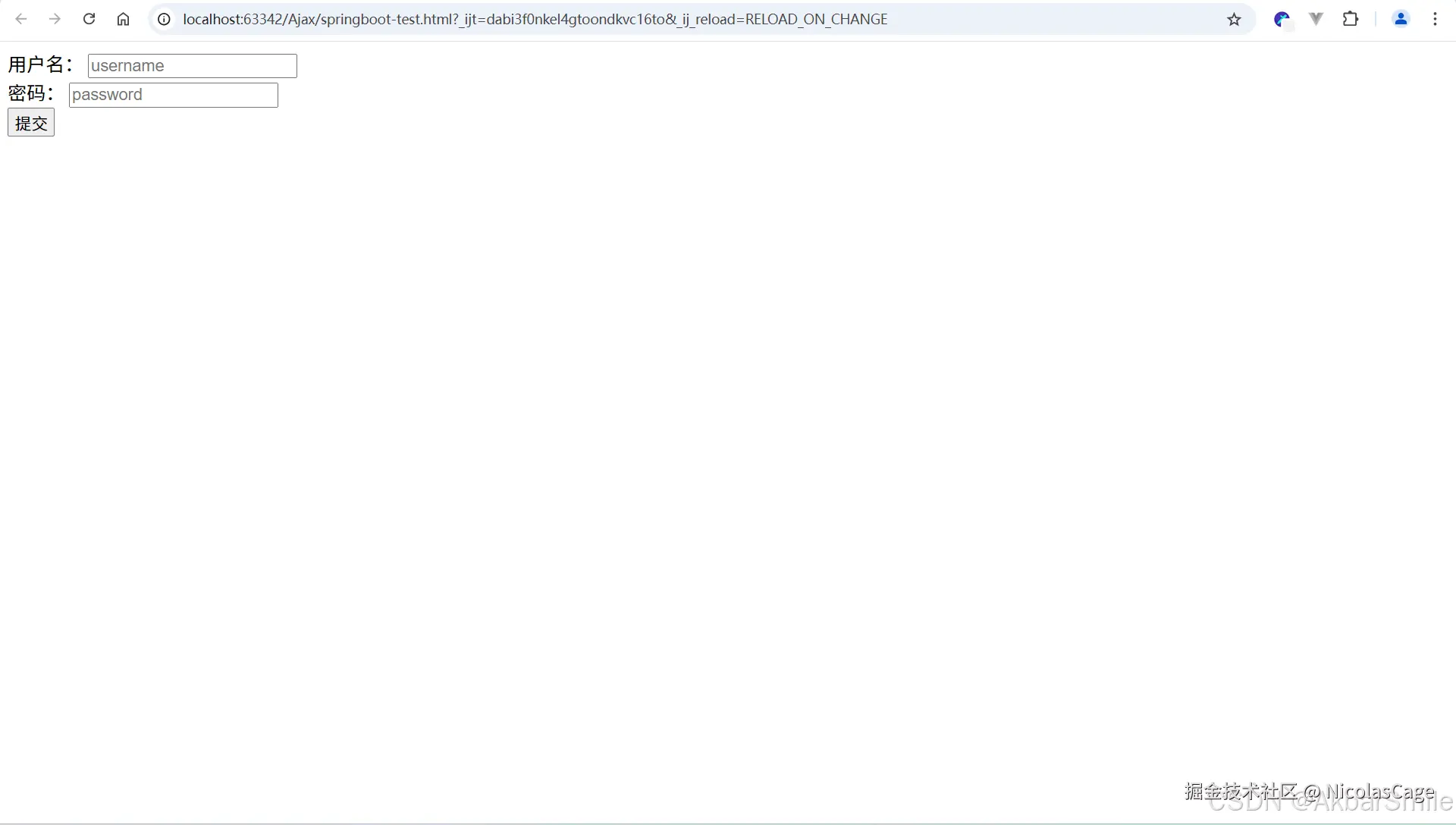1456x825 pixels.
Task: Click the RELOAD_ON_CHANGE part of the URL
Action: (x=816, y=19)
